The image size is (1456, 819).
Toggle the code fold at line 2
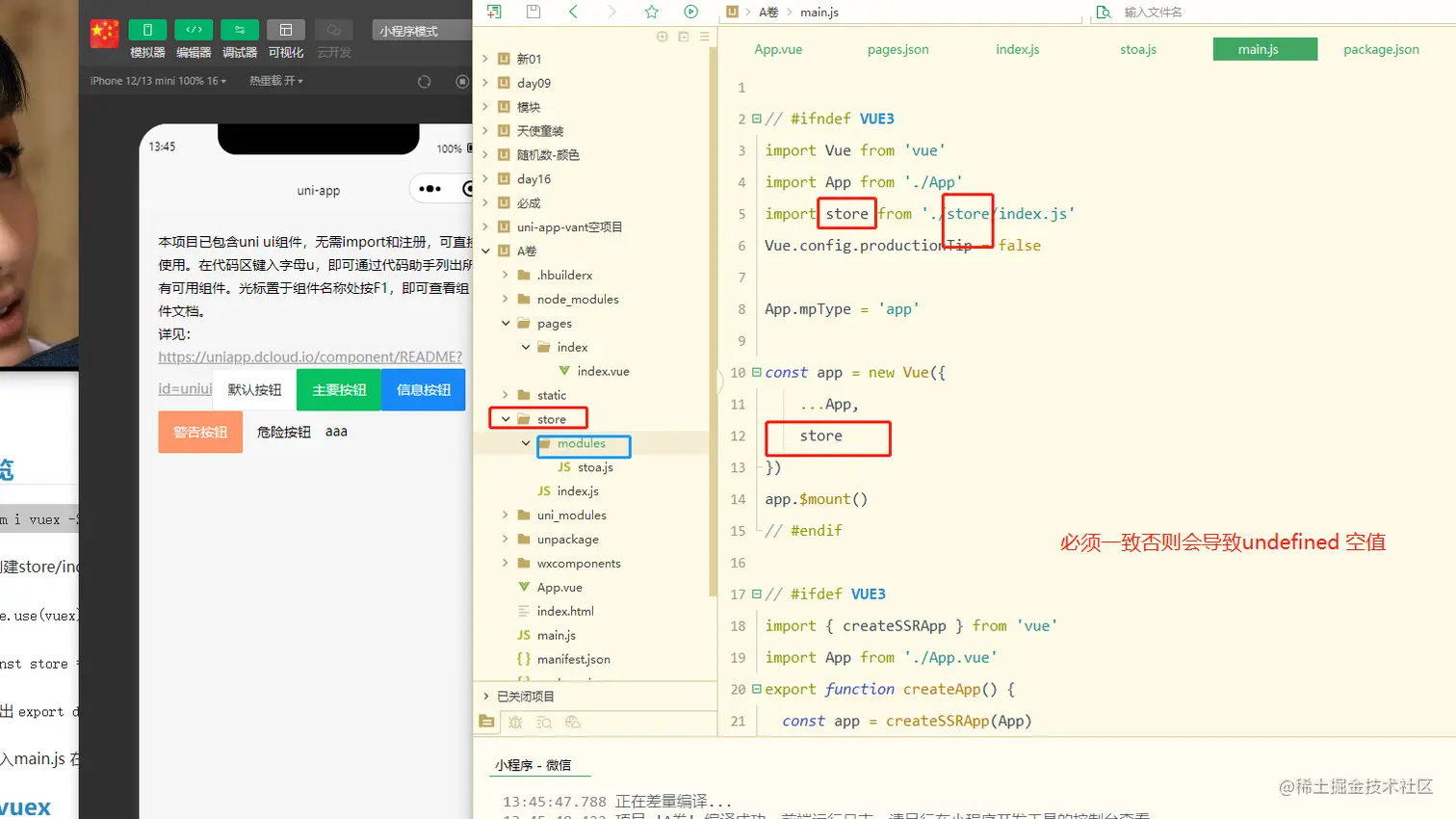click(757, 119)
